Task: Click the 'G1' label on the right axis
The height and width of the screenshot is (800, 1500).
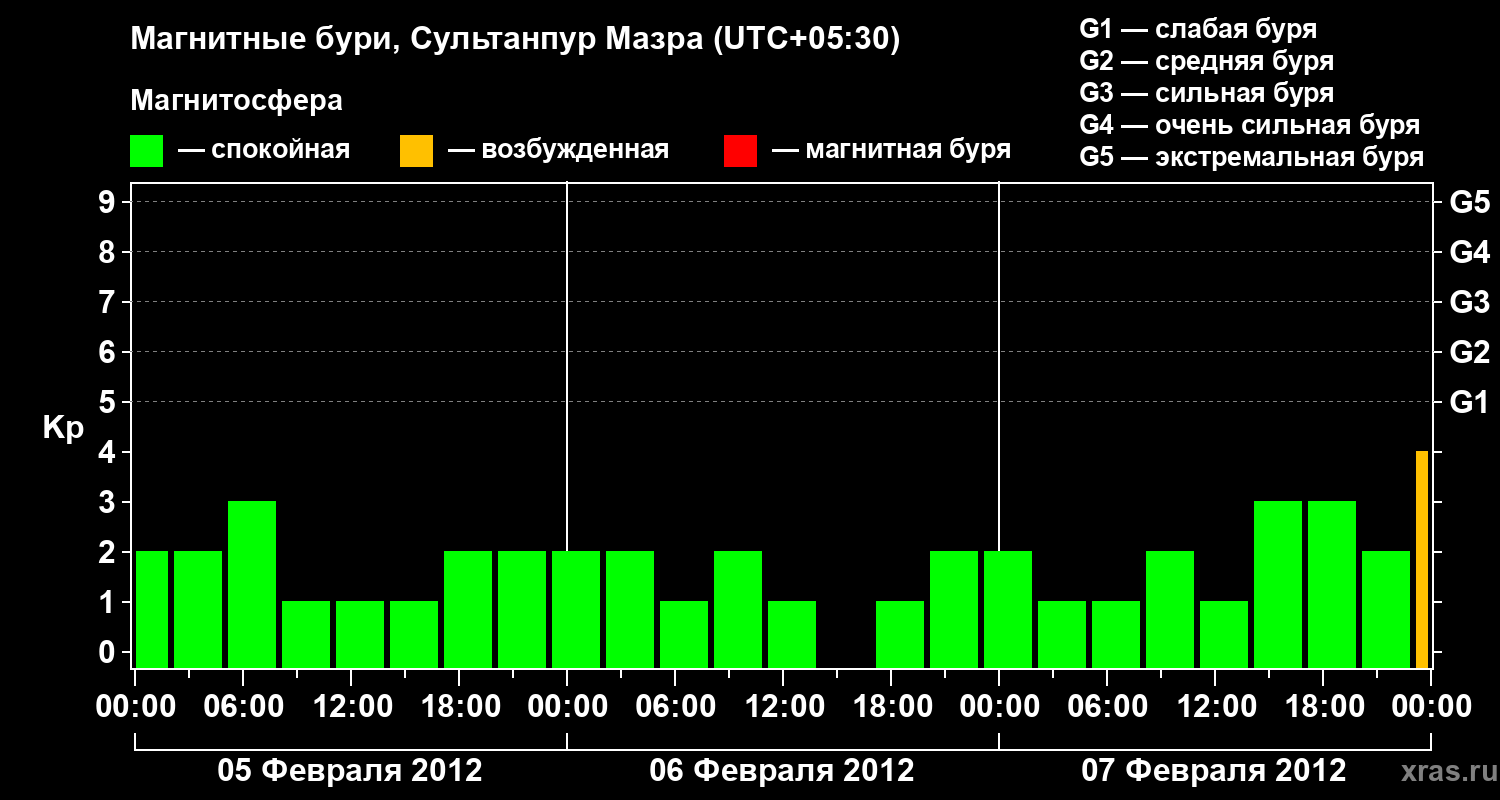Action: click(1470, 402)
